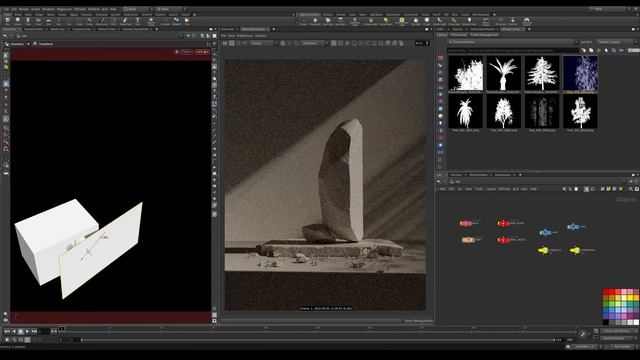The width and height of the screenshot is (640, 360).
Task: Open the camera dropdown in scene viewport
Action: [x=202, y=52]
